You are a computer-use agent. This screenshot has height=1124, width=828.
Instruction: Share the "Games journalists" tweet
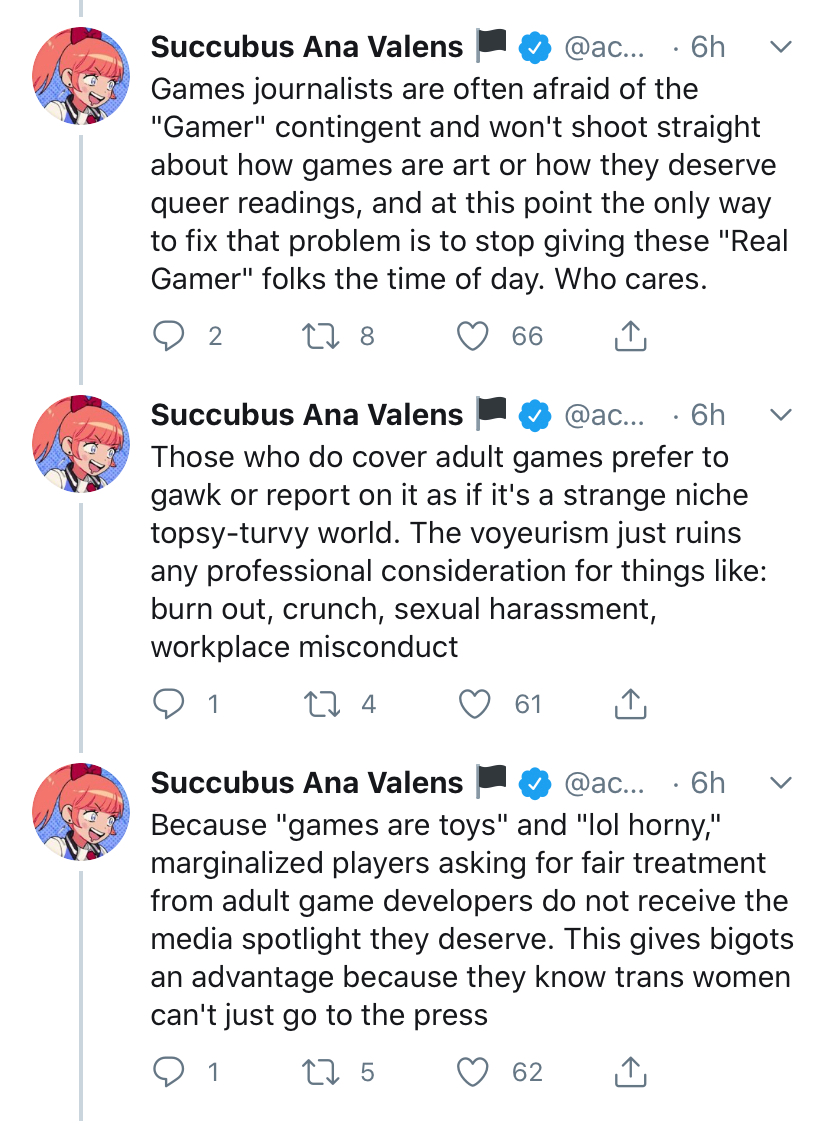point(630,337)
